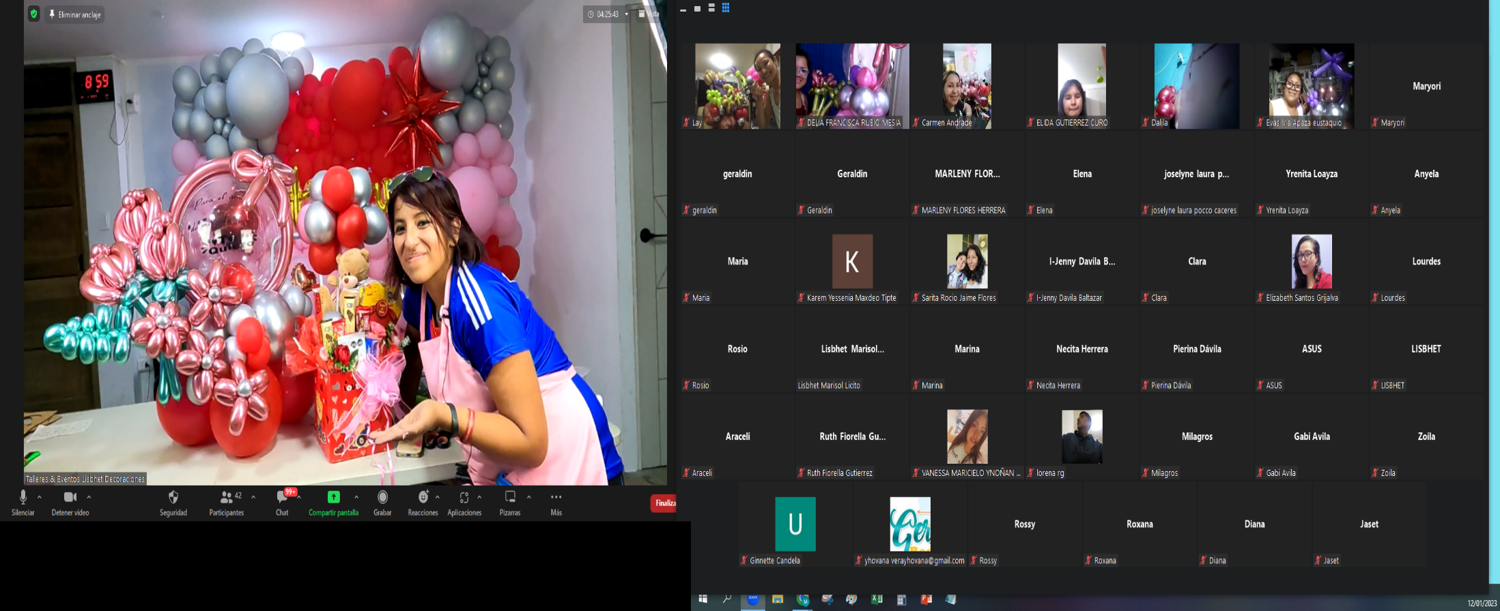Open the Más options menu
Image resolution: width=1500 pixels, height=611 pixels.
point(556,498)
